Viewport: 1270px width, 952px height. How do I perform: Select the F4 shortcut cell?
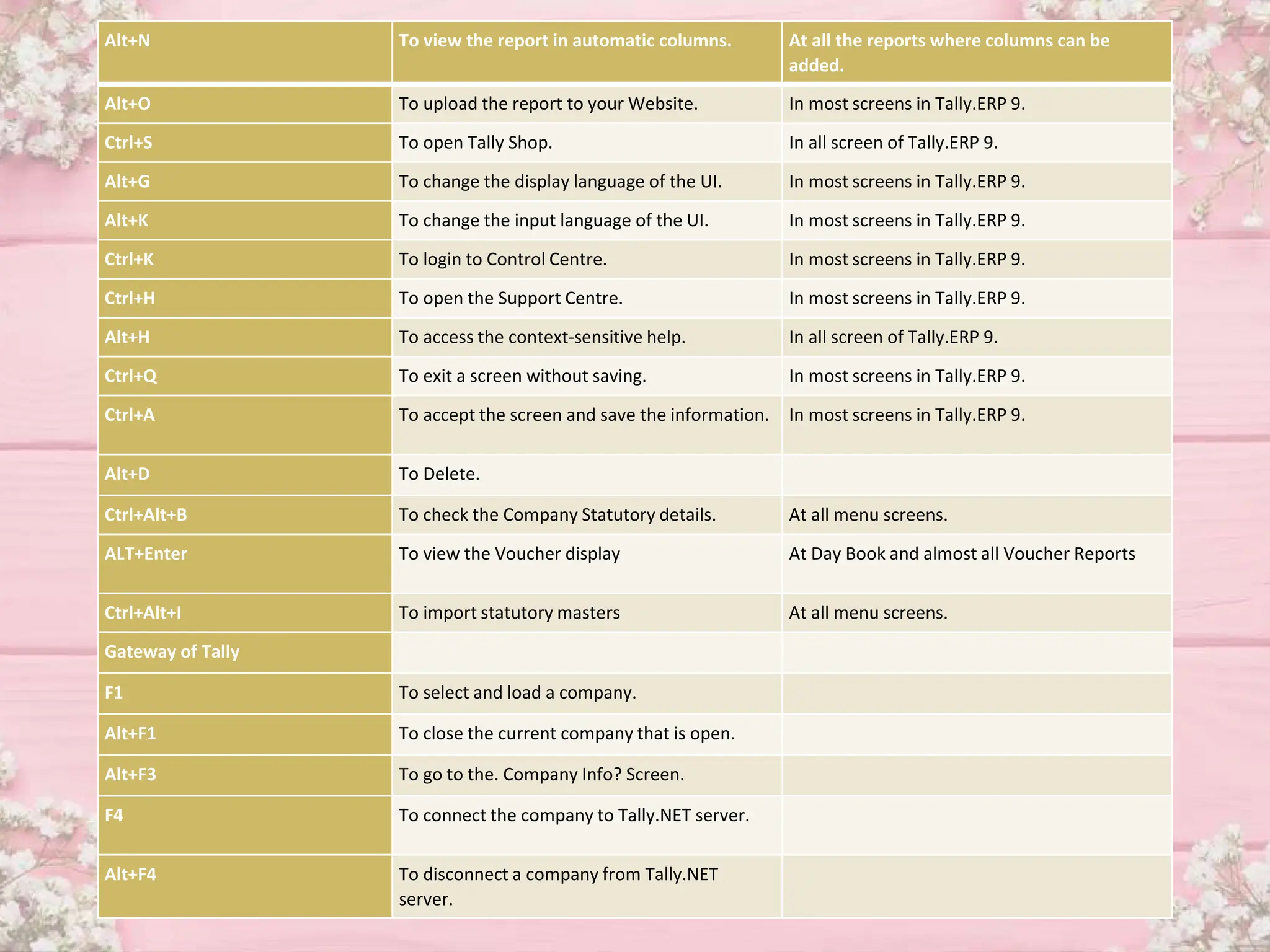pos(245,826)
